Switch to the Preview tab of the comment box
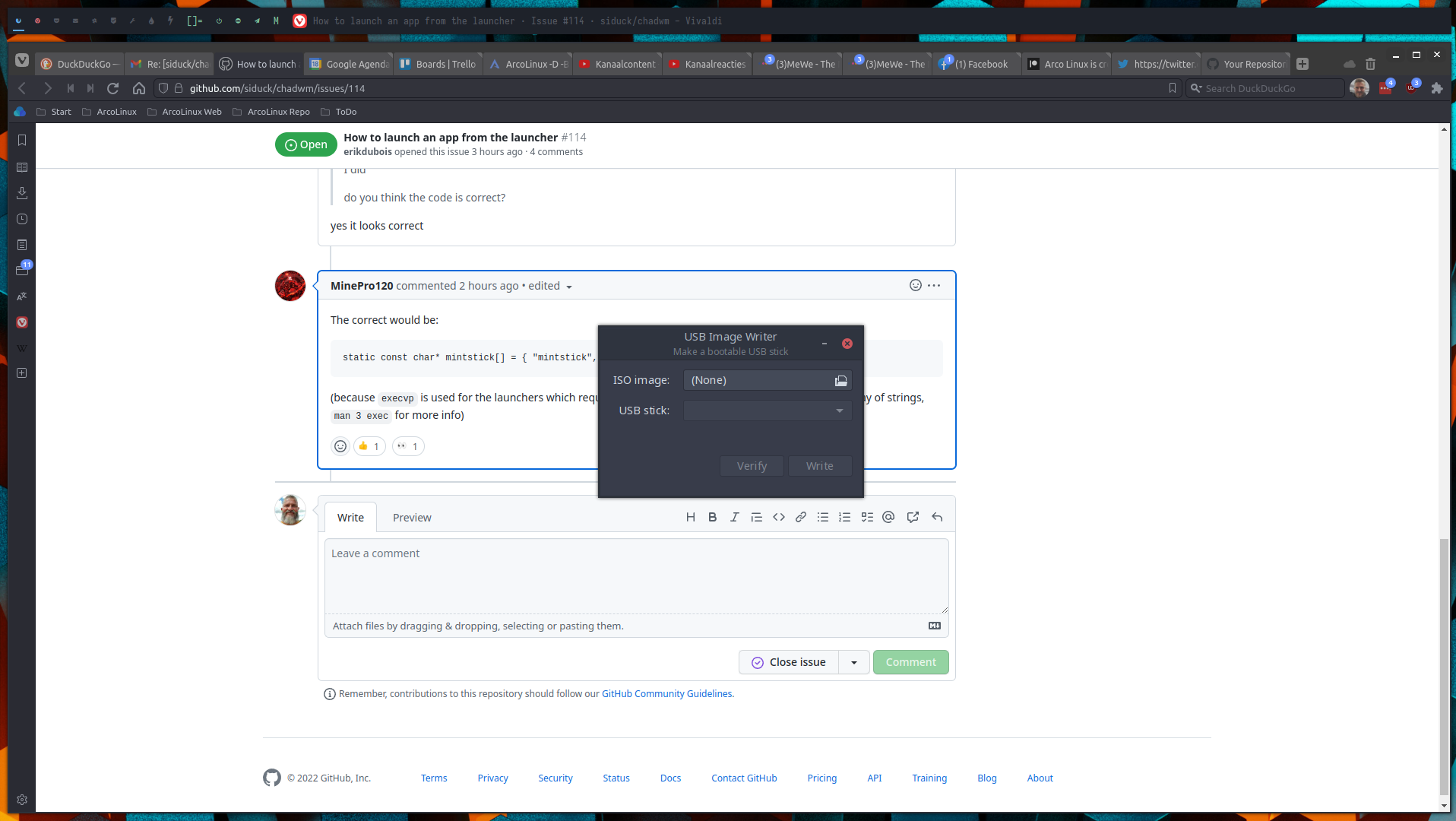 (x=412, y=517)
